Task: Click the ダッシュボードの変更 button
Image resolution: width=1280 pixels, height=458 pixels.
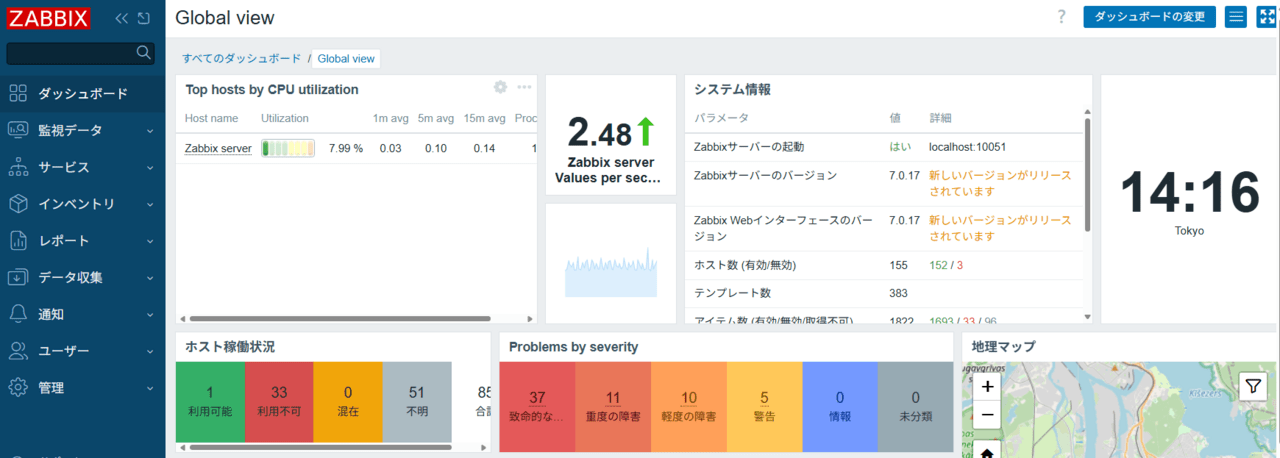Action: [1149, 17]
